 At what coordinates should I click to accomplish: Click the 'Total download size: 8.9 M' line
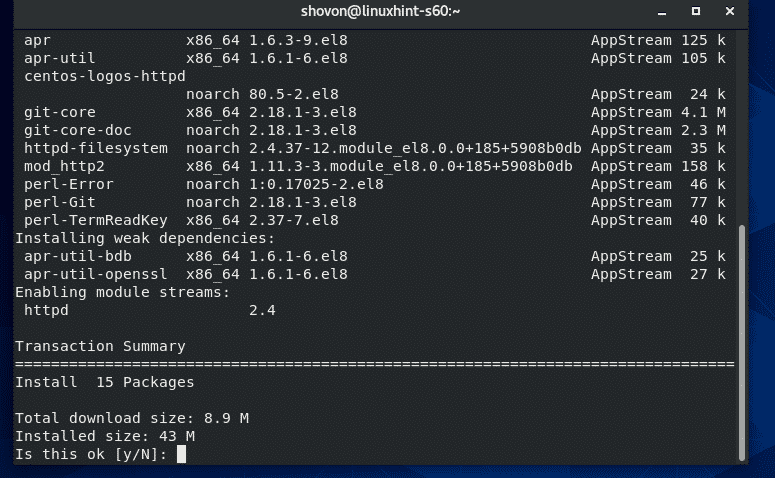pos(131,418)
